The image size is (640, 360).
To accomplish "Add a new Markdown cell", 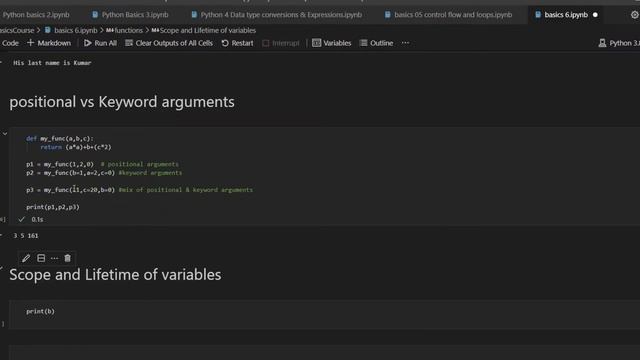I will (x=49, y=43).
